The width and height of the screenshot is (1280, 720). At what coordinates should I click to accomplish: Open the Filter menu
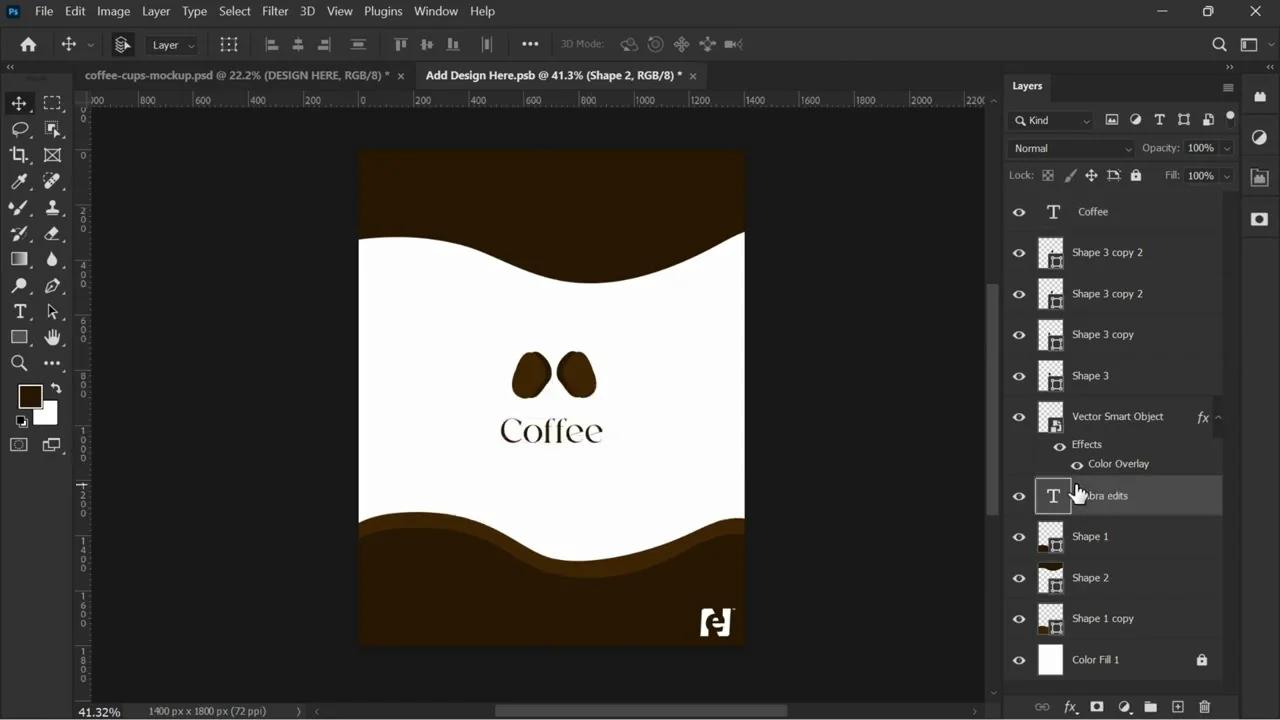(x=275, y=11)
